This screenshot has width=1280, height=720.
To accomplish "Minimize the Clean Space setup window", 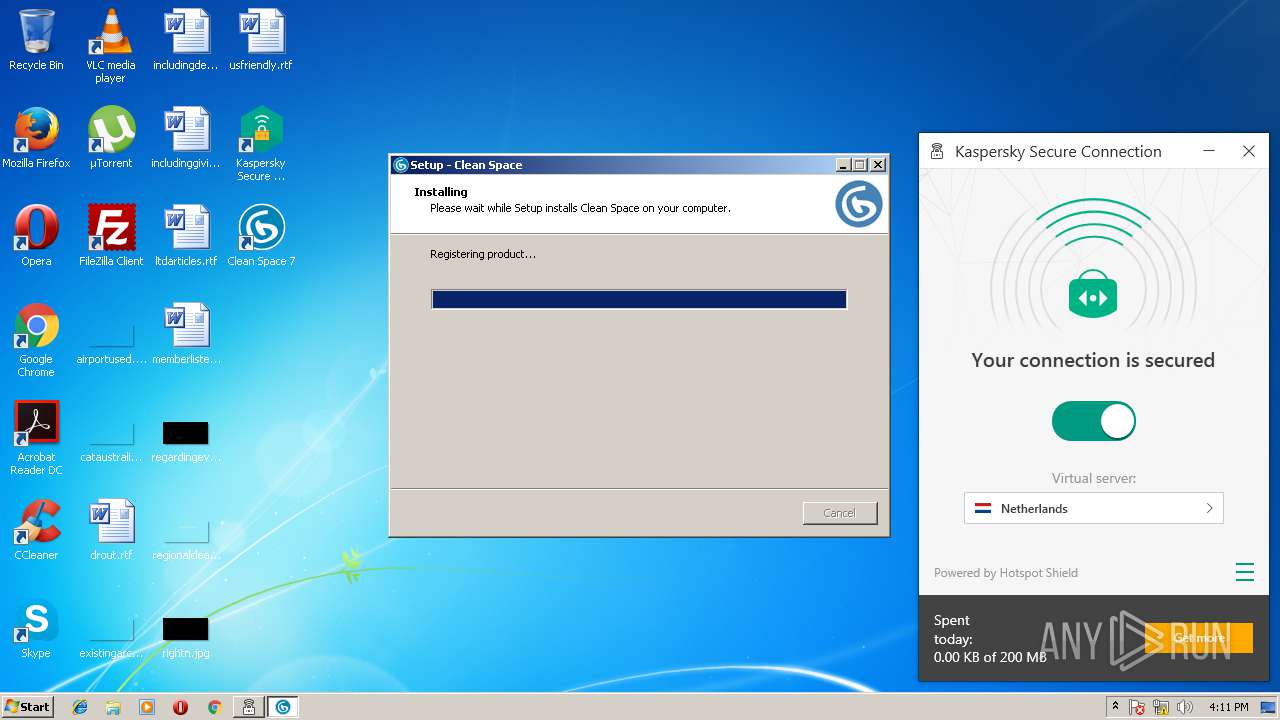I will (x=843, y=165).
